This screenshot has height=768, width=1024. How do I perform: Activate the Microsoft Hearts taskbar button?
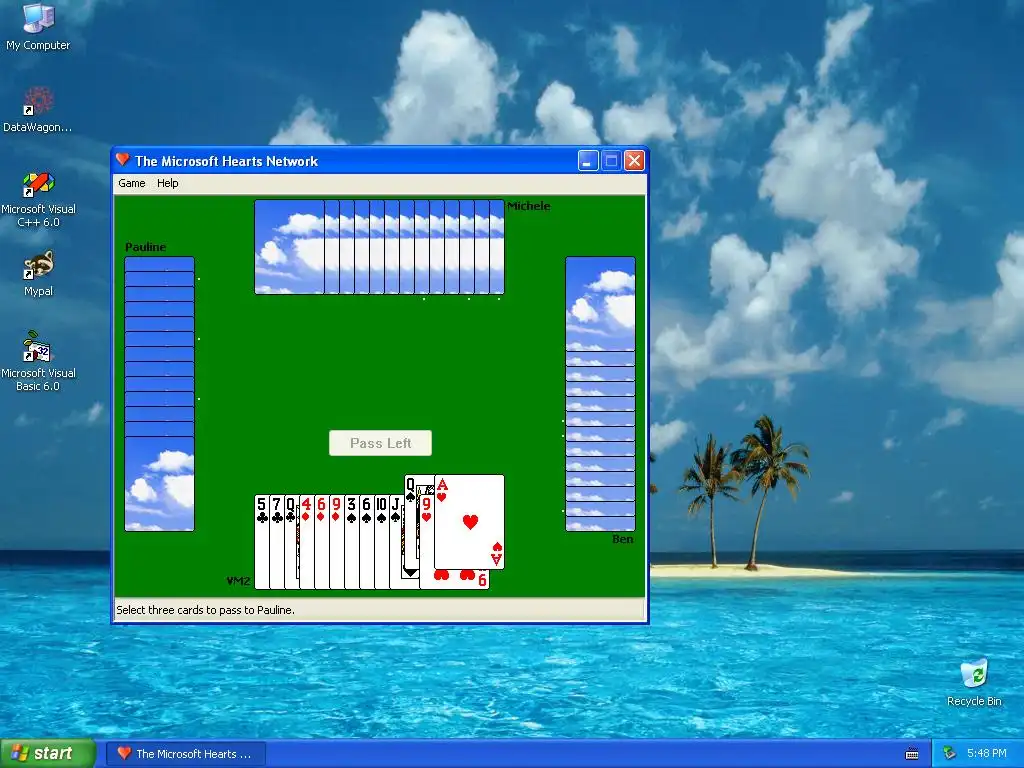pyautogui.click(x=186, y=754)
